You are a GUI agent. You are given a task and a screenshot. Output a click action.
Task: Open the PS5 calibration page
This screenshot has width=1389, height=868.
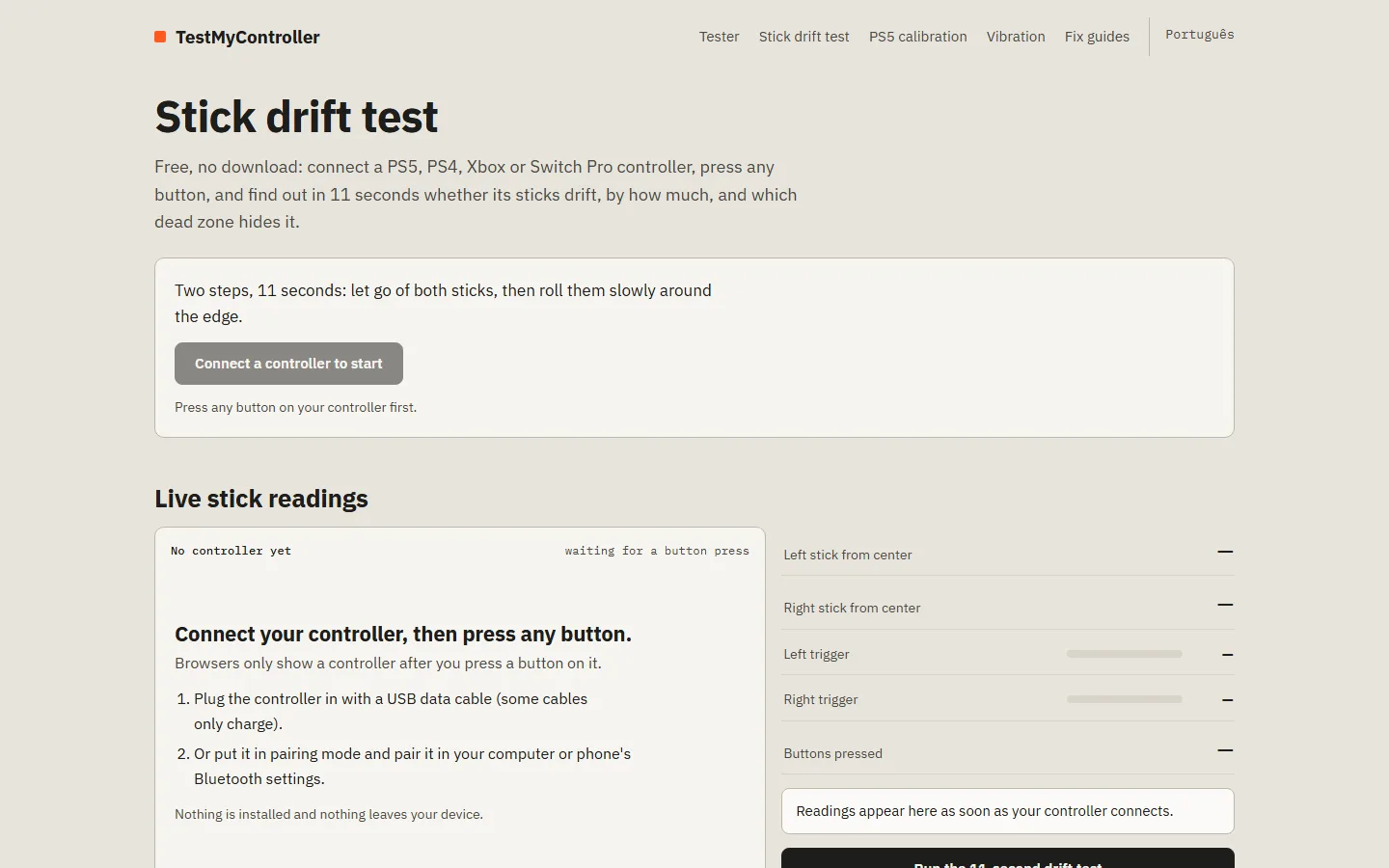click(x=917, y=37)
